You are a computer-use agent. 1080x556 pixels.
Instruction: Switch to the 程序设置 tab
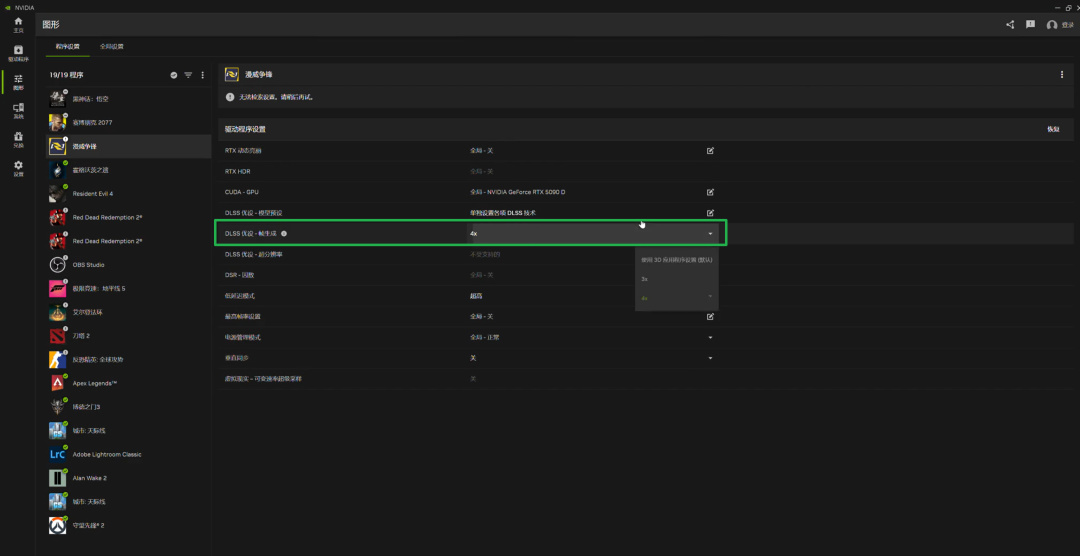click(68, 47)
